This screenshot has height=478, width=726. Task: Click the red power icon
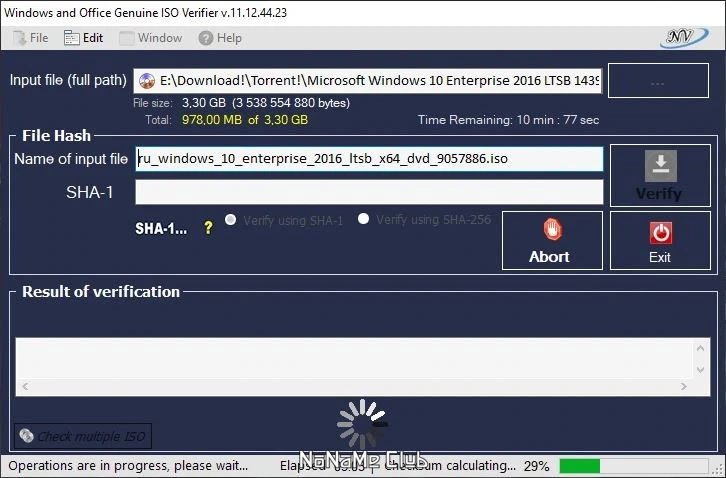[x=661, y=233]
